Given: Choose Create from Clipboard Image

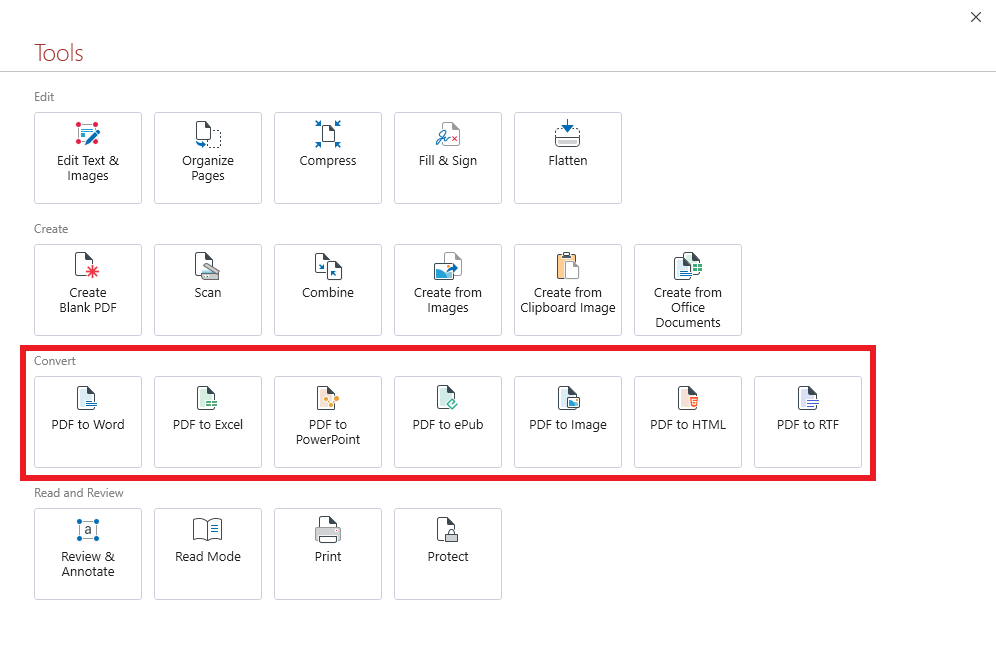Looking at the screenshot, I should tap(568, 290).
